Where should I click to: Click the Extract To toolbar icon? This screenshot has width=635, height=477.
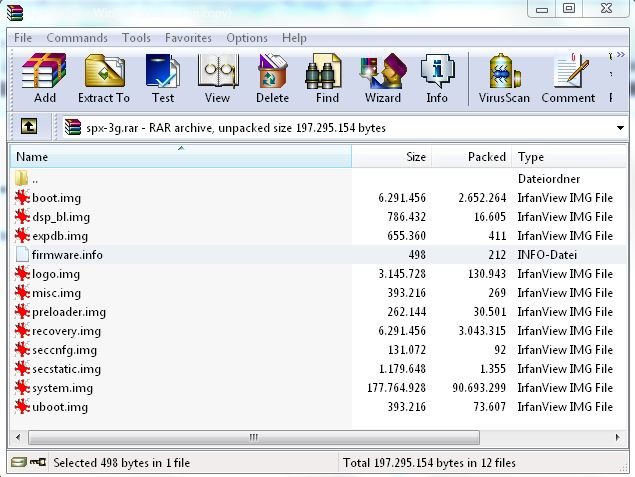tap(104, 71)
